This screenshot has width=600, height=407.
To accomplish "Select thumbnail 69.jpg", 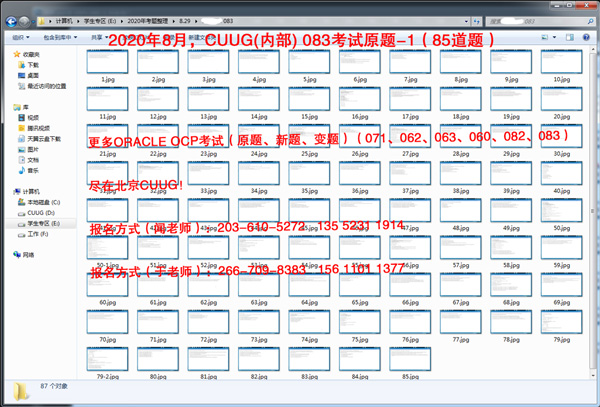I will coord(561,284).
